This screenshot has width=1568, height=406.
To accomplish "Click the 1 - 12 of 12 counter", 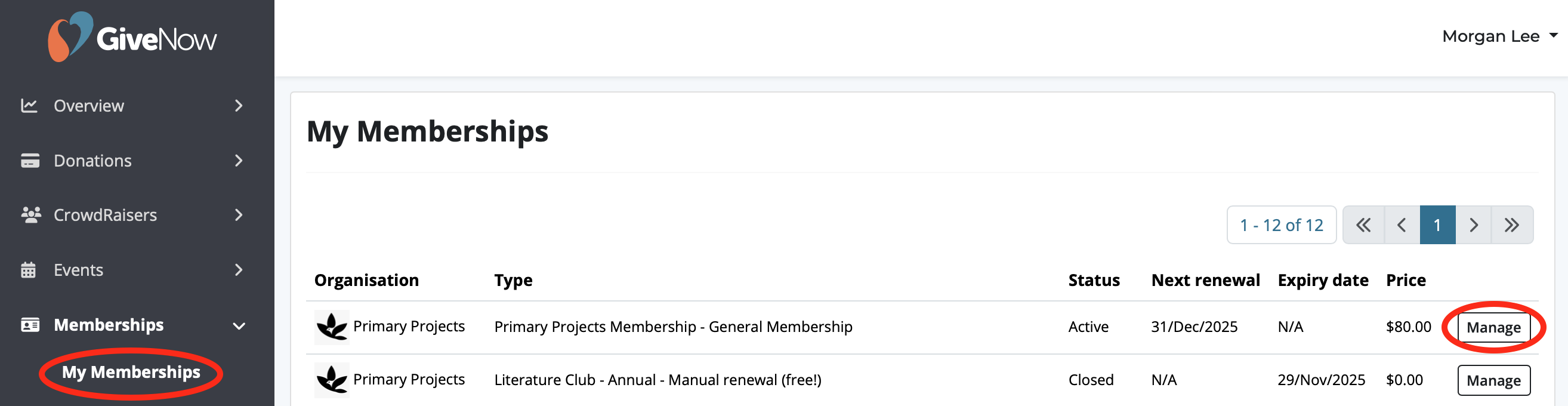I will coord(1281,224).
